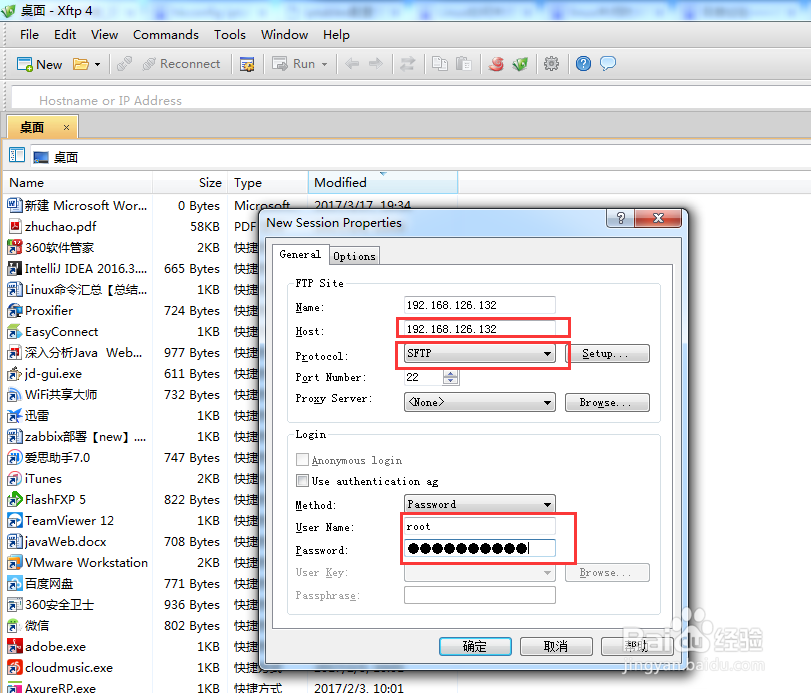The width and height of the screenshot is (811, 693).
Task: Click the Name input field
Action: point(479,305)
